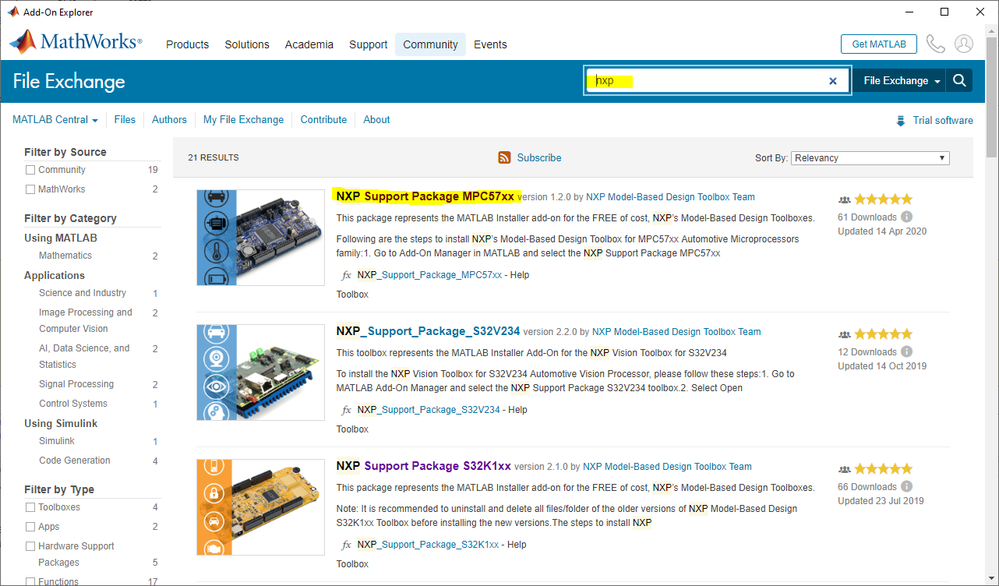Screen dimensions: 999x586
Task: Open the About tab
Action: coord(377,120)
